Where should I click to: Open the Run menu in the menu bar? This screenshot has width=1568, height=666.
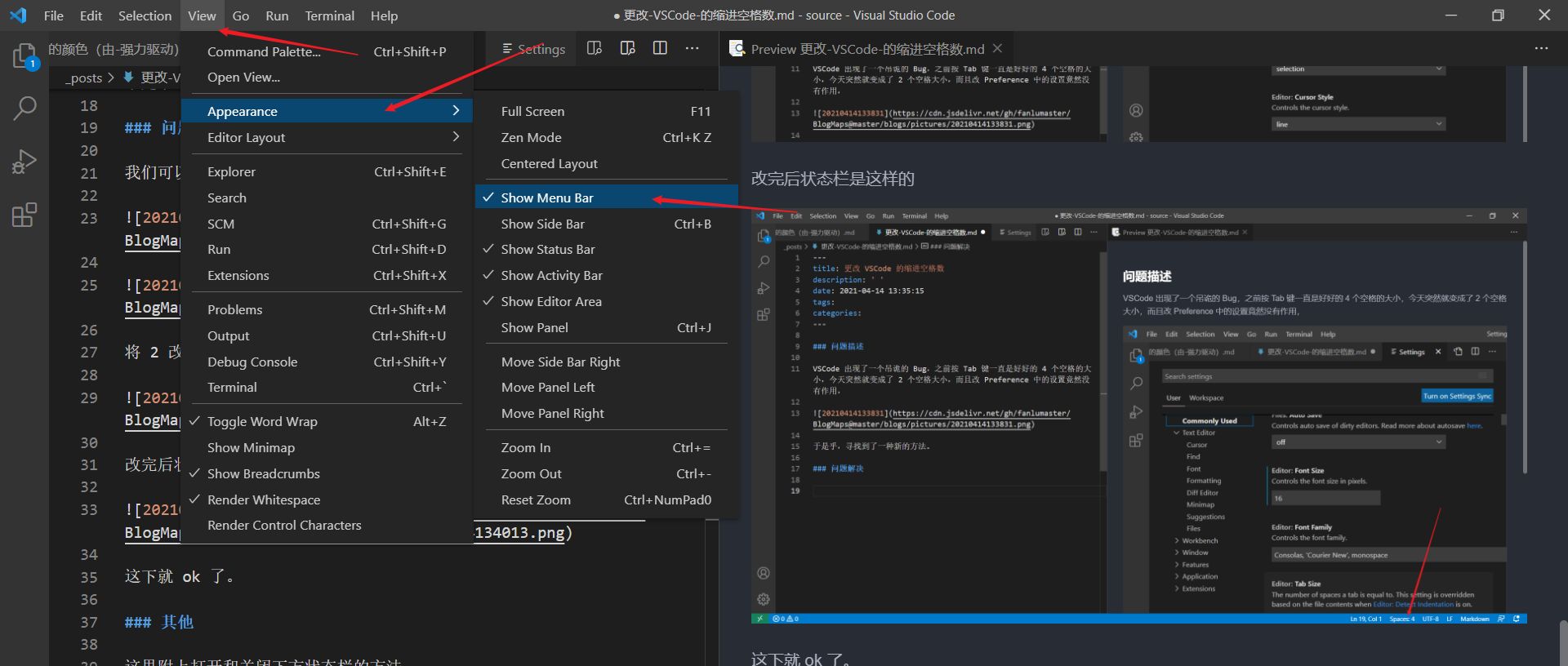click(x=277, y=16)
